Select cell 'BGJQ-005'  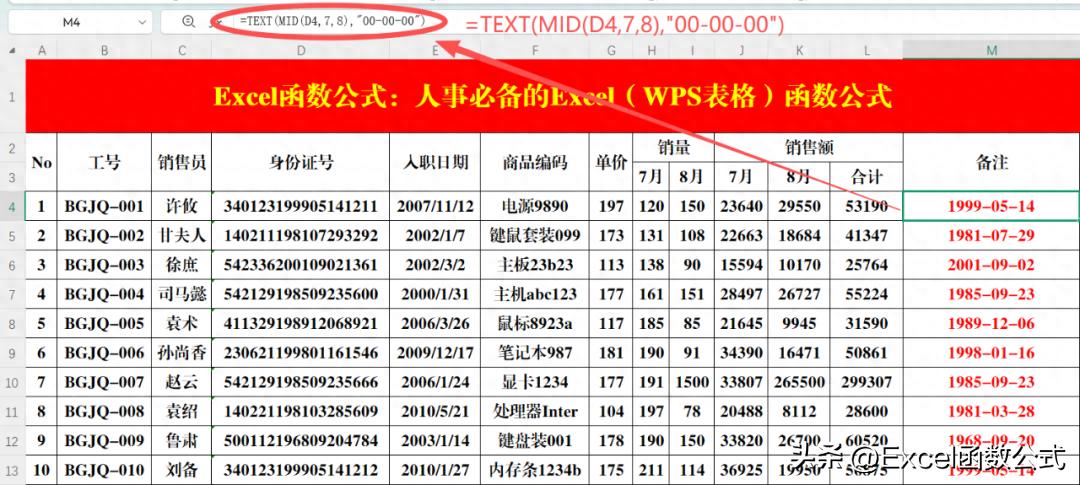click(x=105, y=323)
